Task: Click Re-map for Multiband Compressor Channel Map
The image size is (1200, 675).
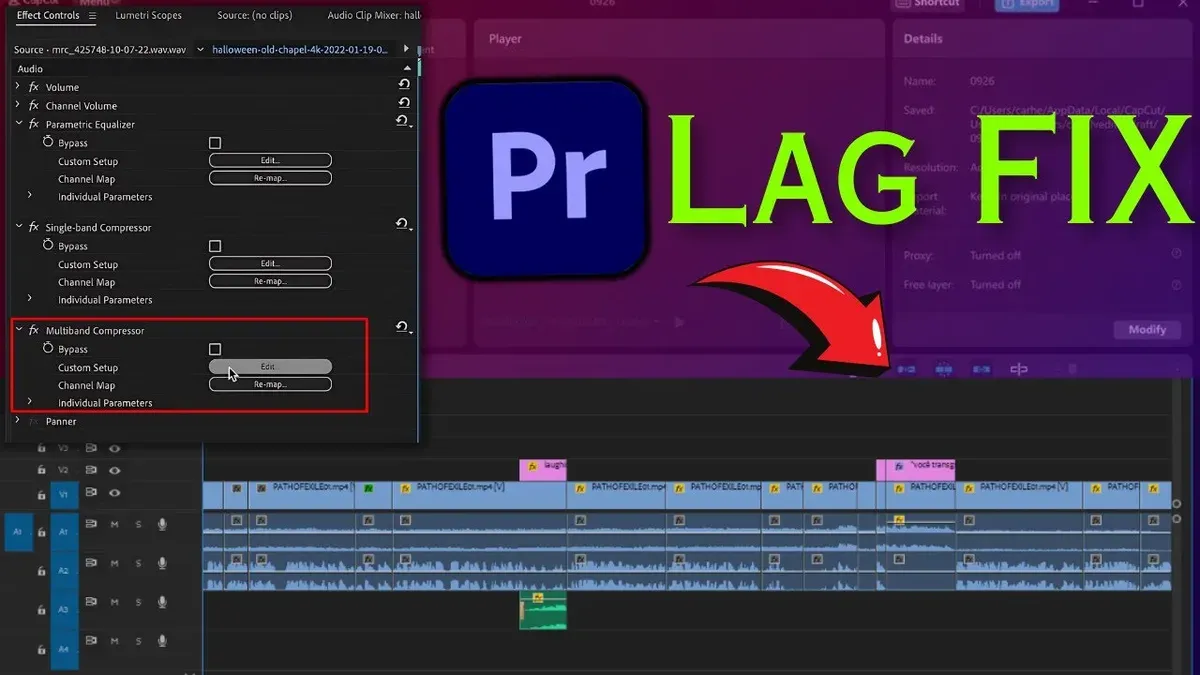Action: pyautogui.click(x=270, y=384)
